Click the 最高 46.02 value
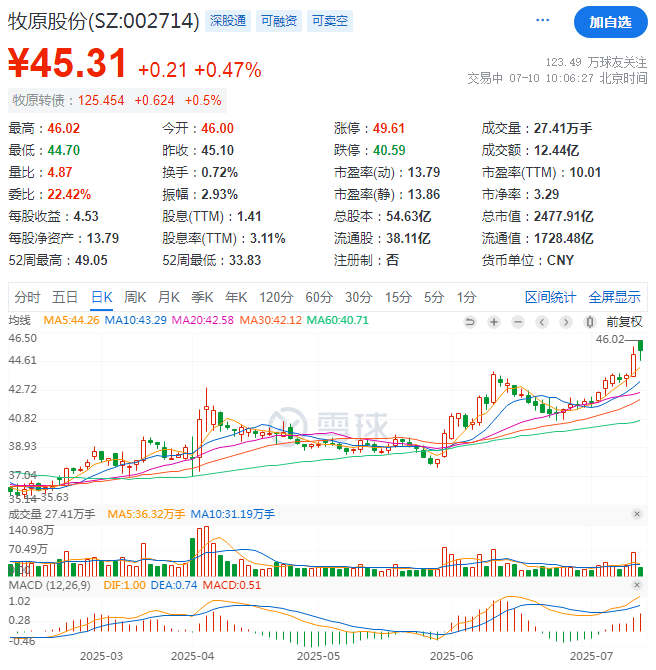This screenshot has width=656, height=670. click(x=63, y=128)
